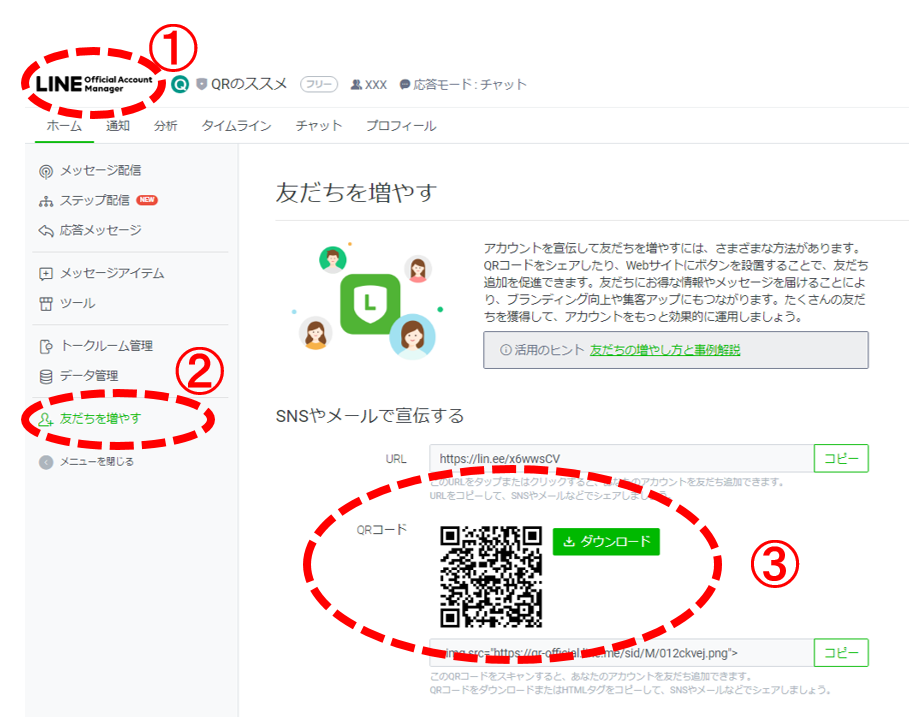Image resolution: width=924 pixels, height=717 pixels.
Task: Click the ツール shop icon
Action: 46,303
